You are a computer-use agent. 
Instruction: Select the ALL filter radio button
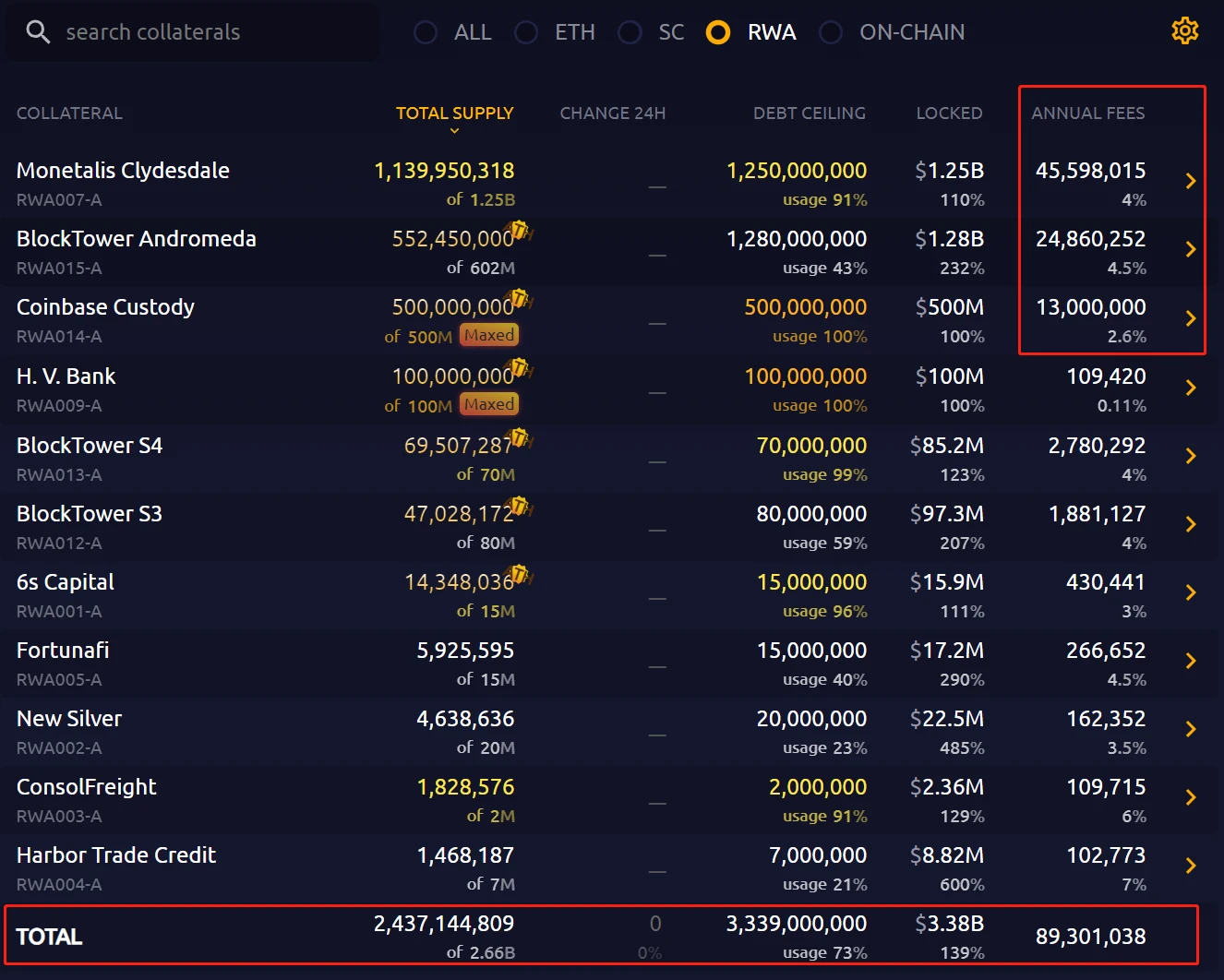426,32
